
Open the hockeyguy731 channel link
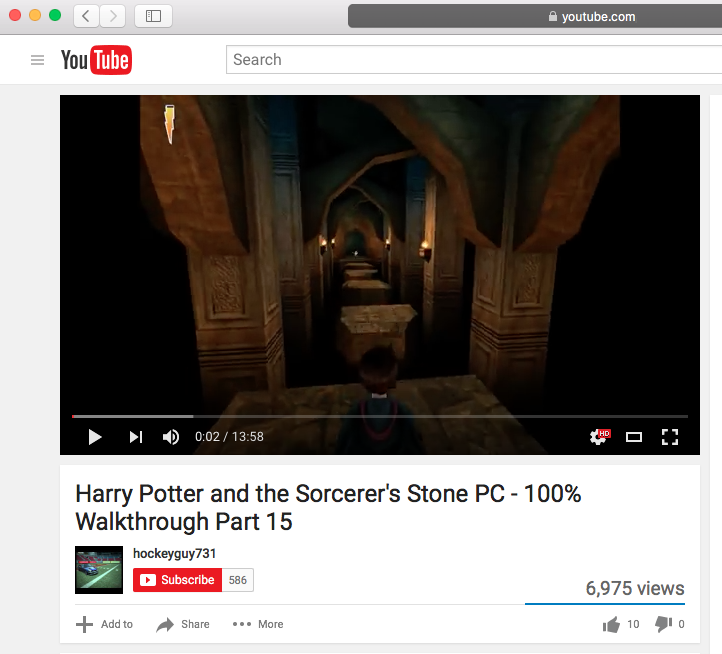point(175,553)
